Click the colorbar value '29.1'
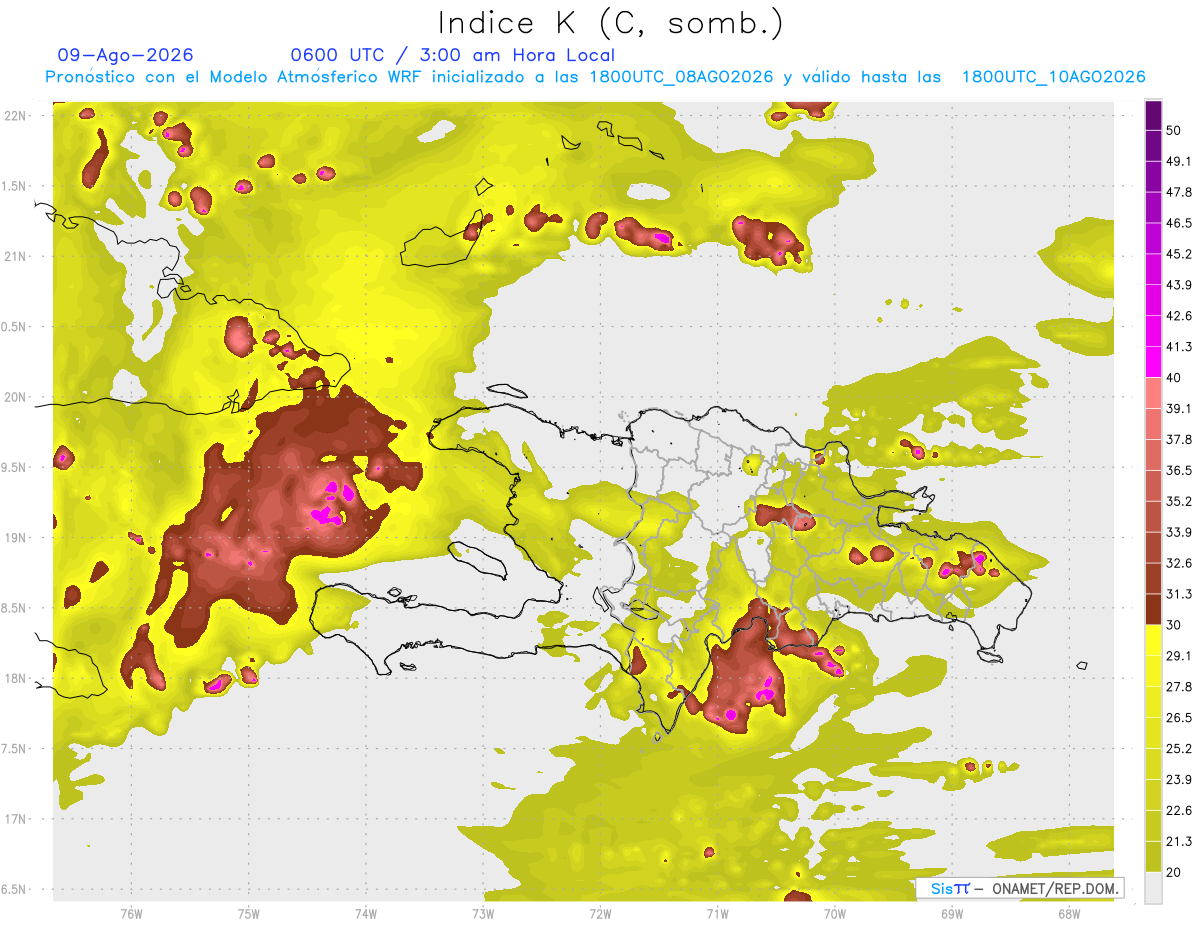Image resolution: width=1200 pixels, height=927 pixels. 1179,656
